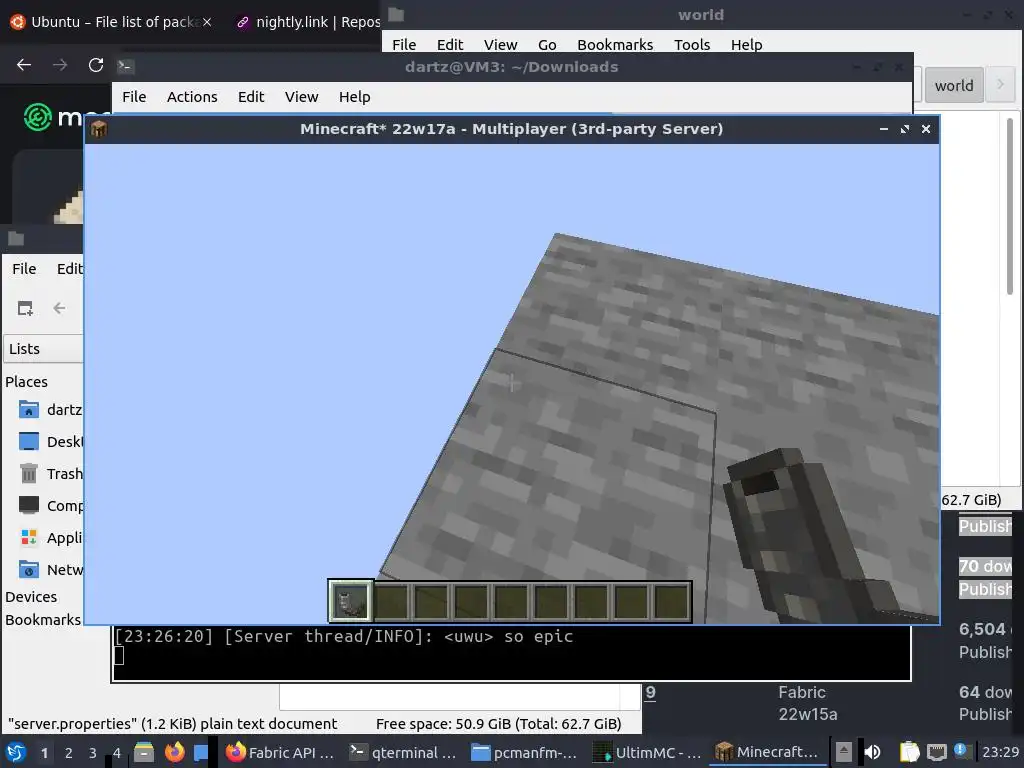Click the removable media eject tray icon
The width and height of the screenshot is (1024, 768).
844,752
